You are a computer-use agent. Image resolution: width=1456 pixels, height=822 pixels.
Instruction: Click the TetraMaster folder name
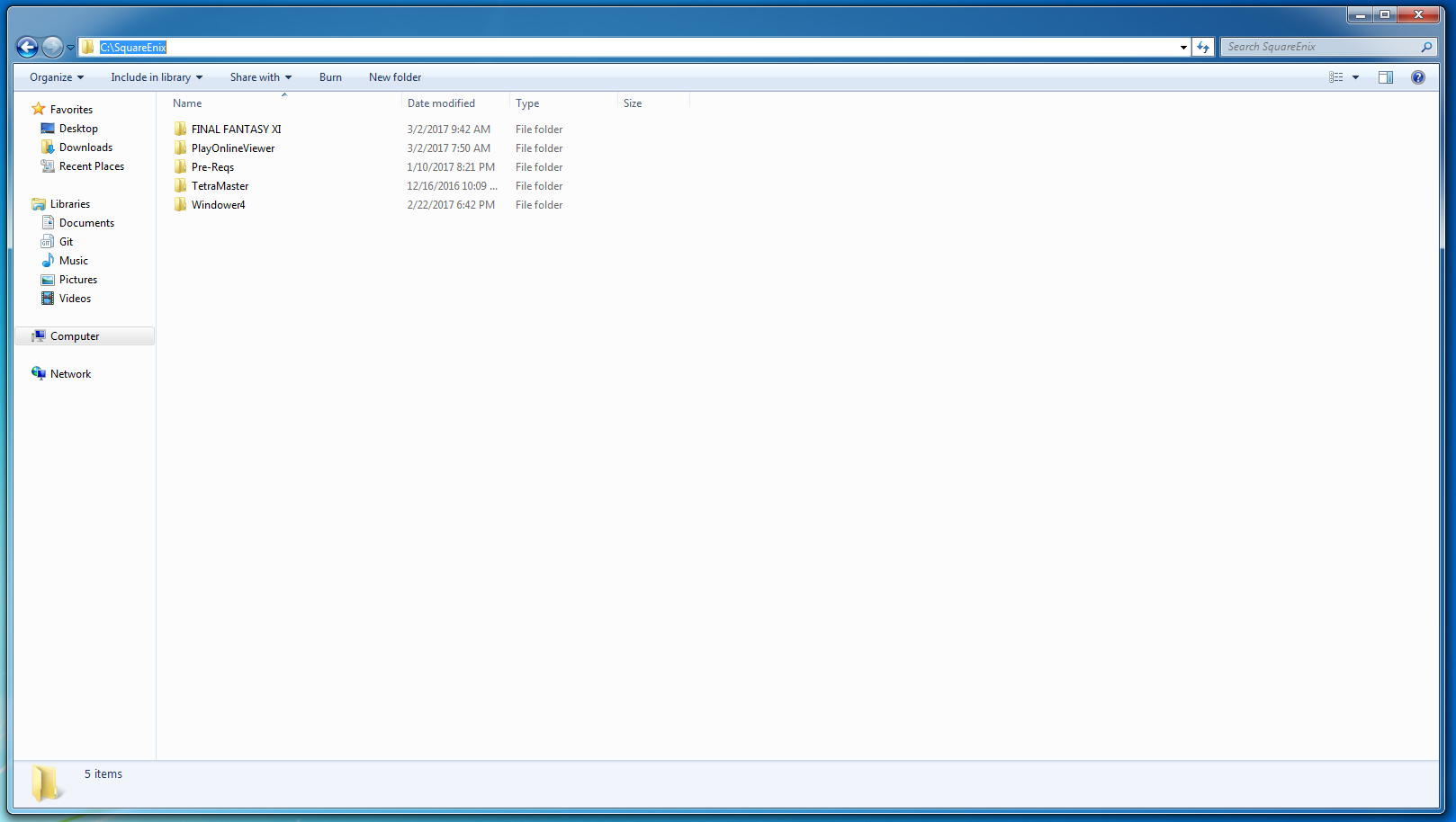(x=220, y=186)
